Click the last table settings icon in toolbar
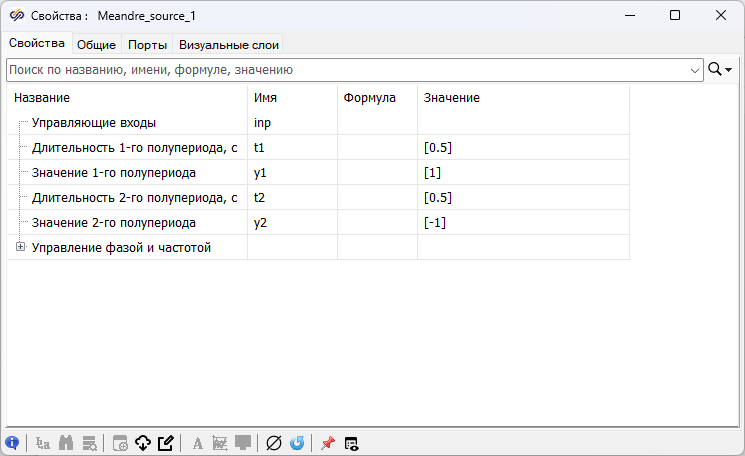Screen dimensions: 745x456 [351, 443]
